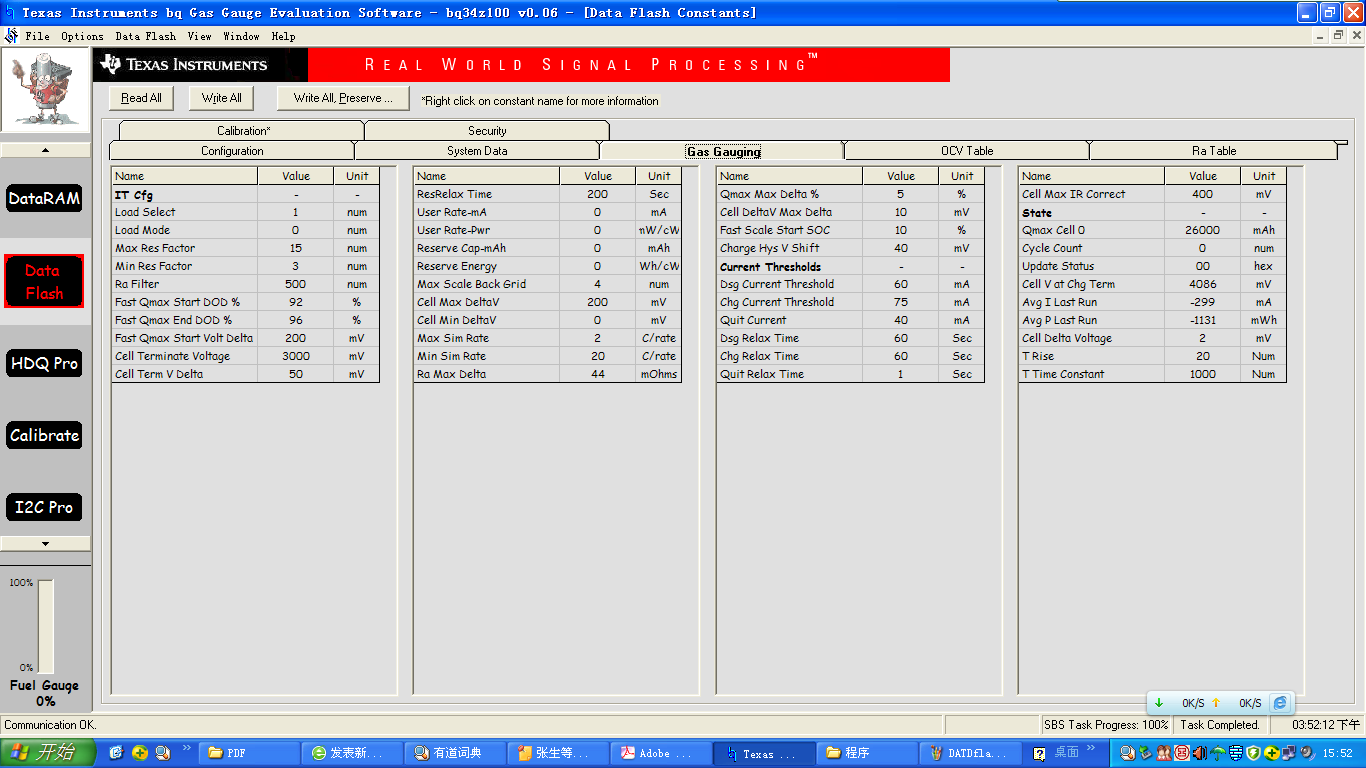The width and height of the screenshot is (1366, 768).
Task: Click the taskbar clock showing 15:52
Action: 1337,753
